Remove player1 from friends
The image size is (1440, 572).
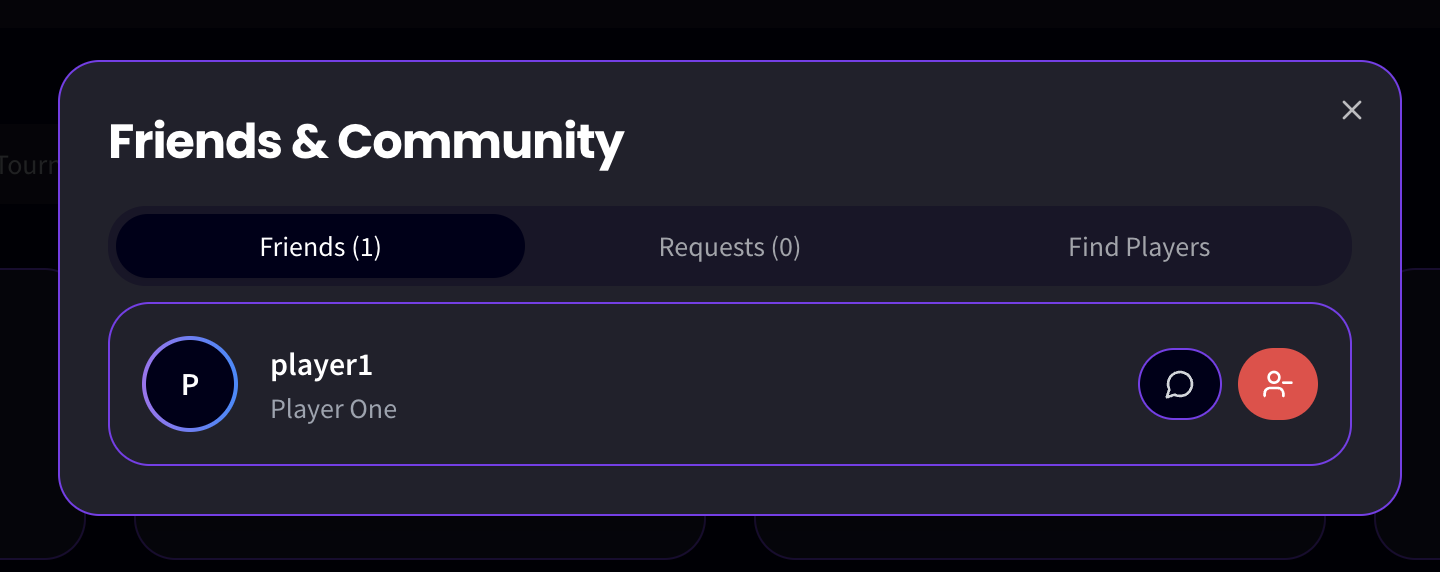1277,384
